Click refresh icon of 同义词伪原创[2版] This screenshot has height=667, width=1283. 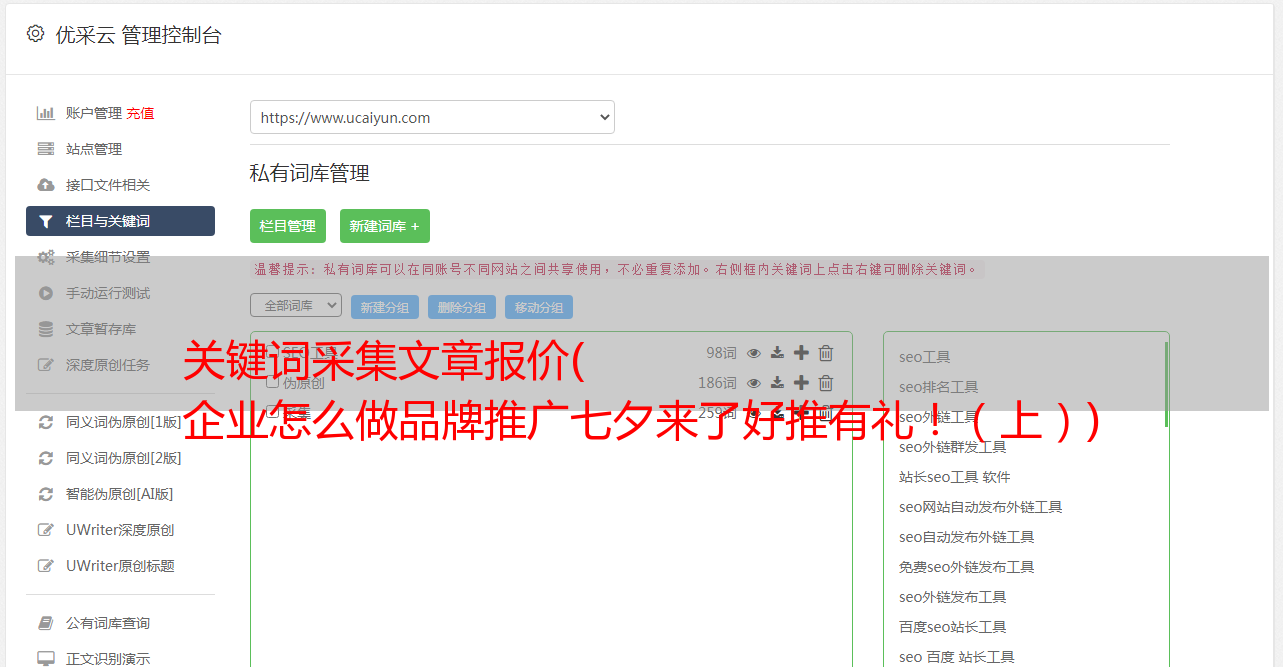coord(45,458)
